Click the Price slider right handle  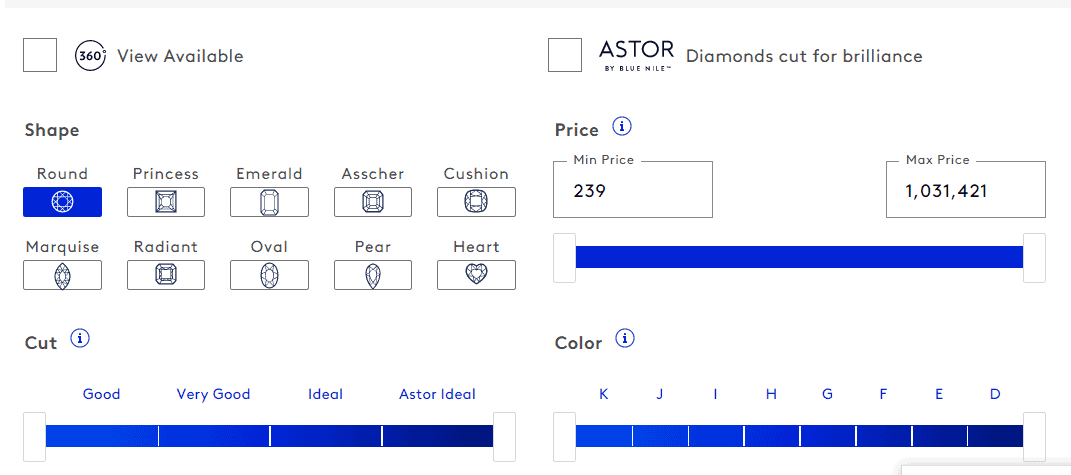(x=1034, y=258)
